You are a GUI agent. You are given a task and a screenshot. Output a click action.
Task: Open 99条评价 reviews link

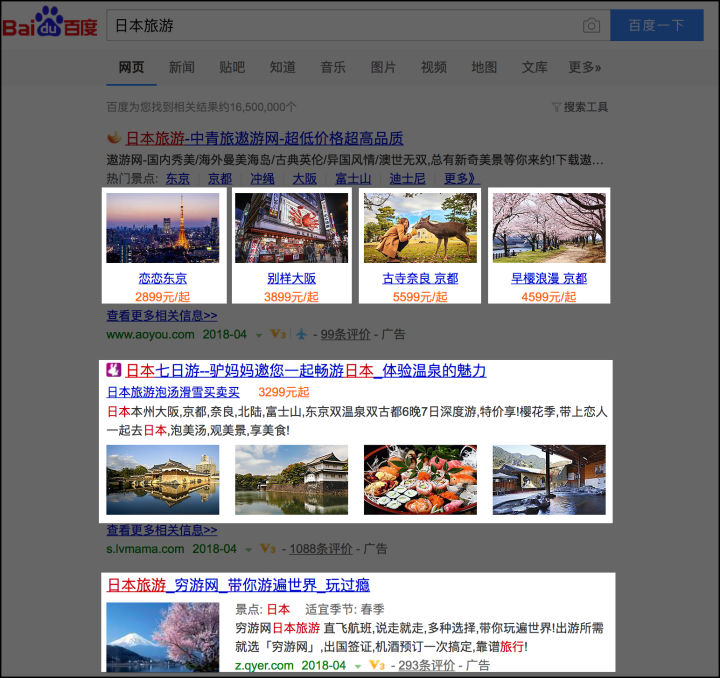[x=345, y=334]
